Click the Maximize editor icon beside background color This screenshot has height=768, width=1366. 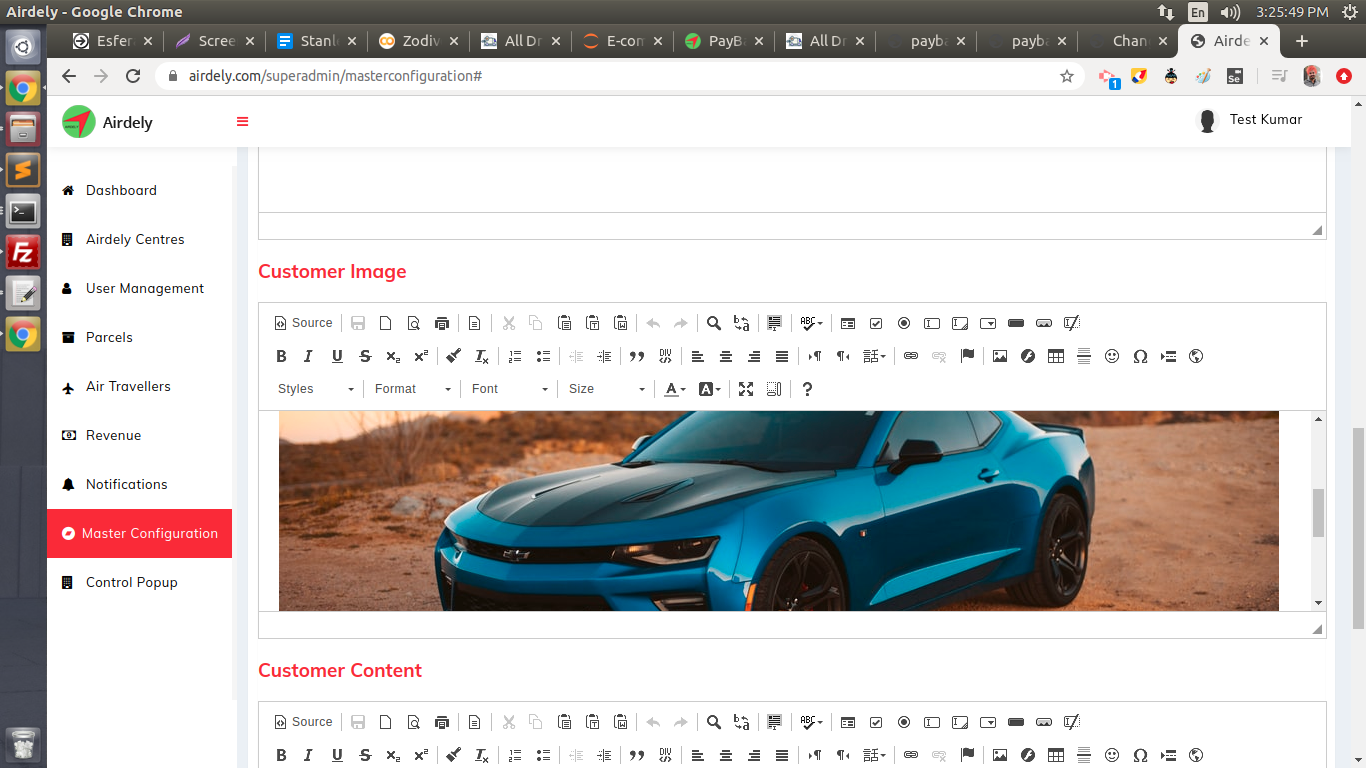(x=746, y=389)
